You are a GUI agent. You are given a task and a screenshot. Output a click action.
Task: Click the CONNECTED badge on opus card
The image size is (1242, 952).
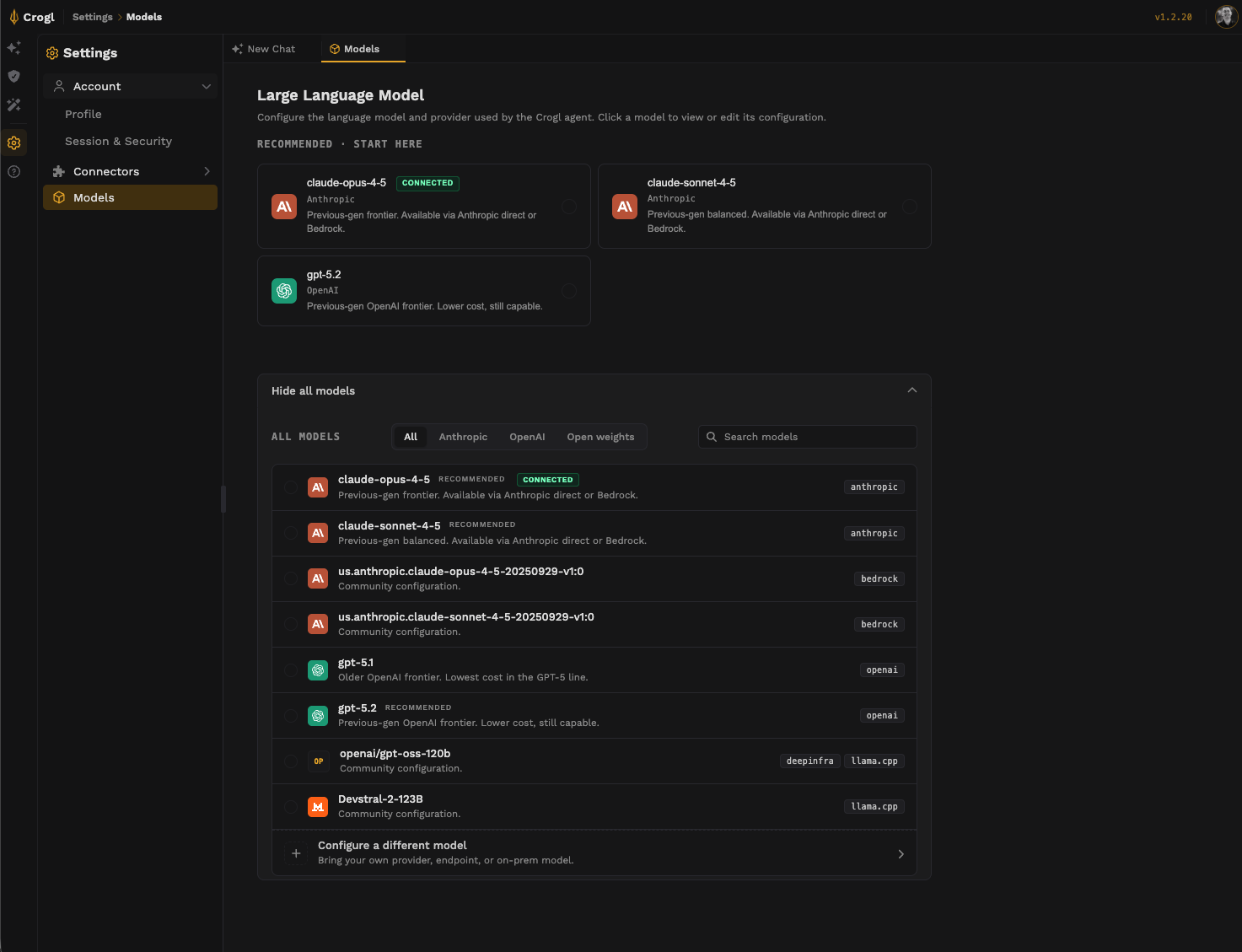[427, 183]
